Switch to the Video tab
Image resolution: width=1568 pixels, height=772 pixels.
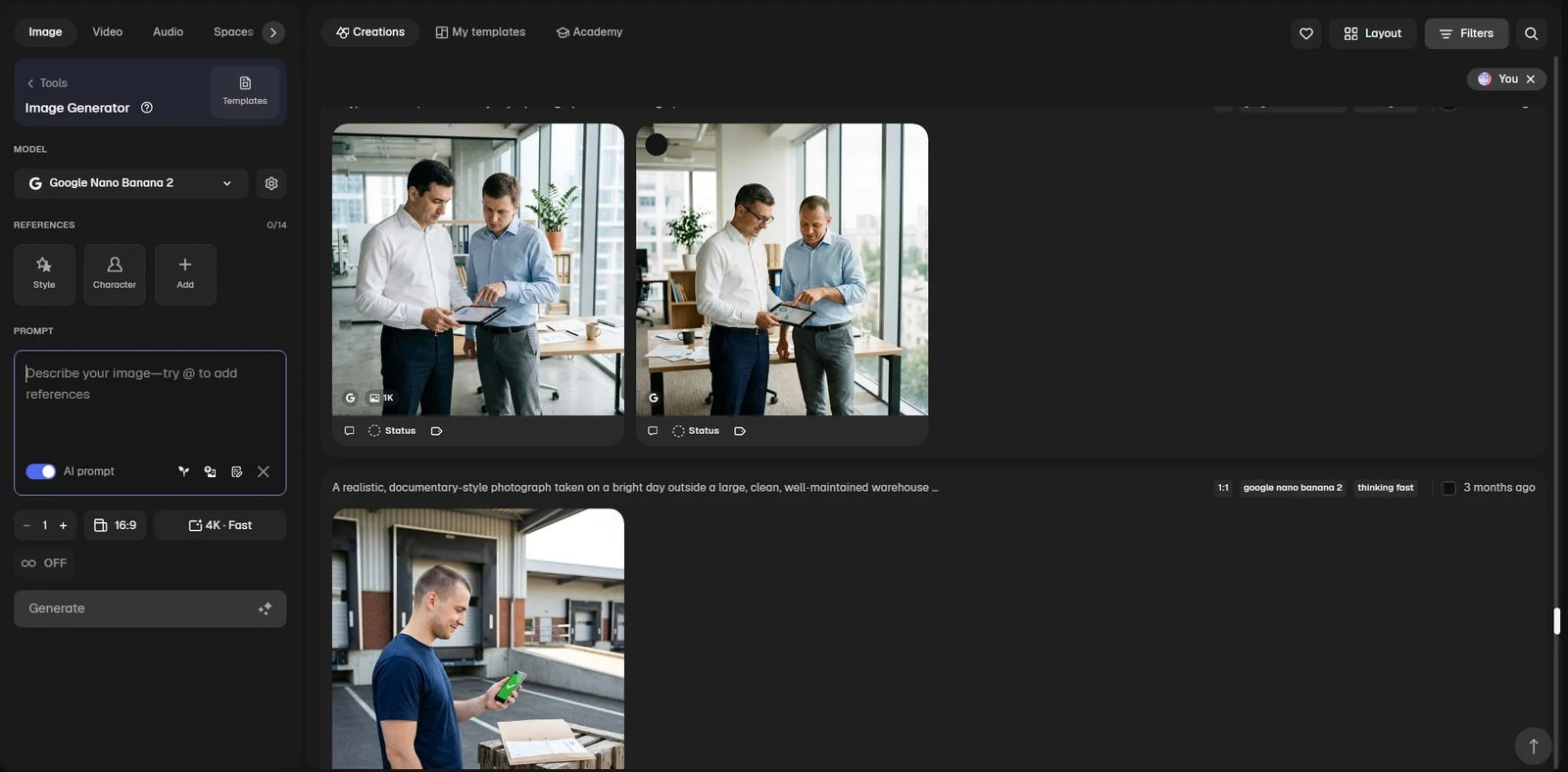[108, 32]
